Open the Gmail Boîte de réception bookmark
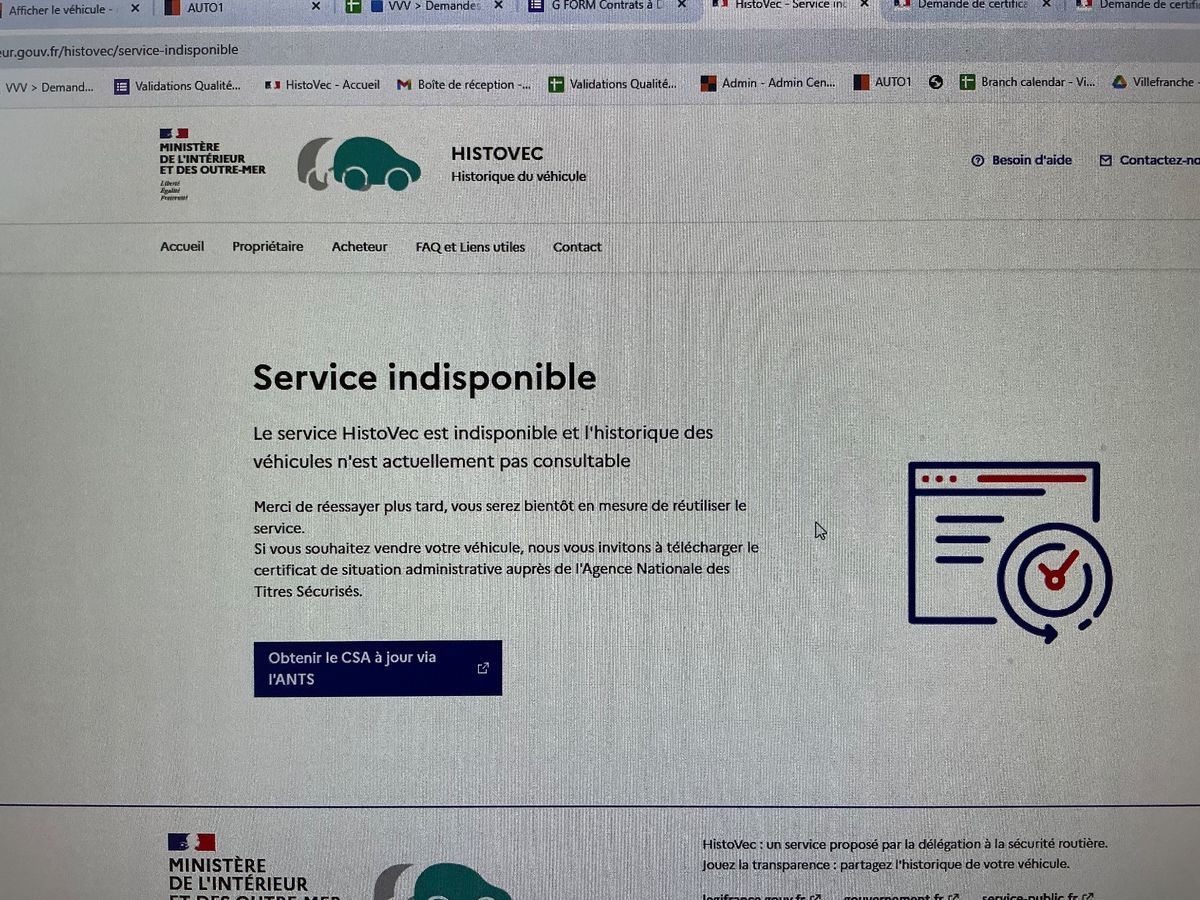 click(464, 85)
